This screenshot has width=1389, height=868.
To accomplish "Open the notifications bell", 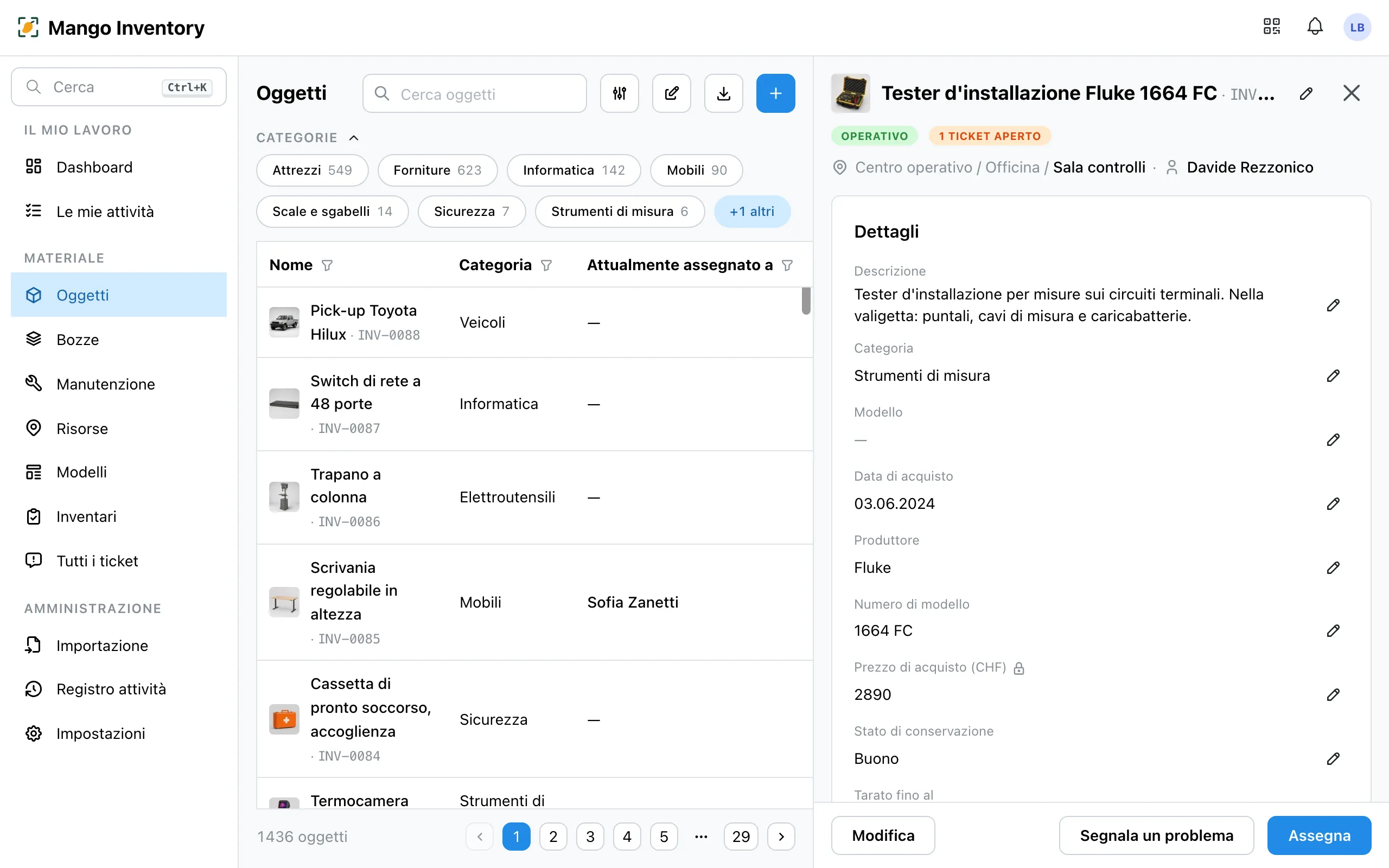I will pos(1315,27).
